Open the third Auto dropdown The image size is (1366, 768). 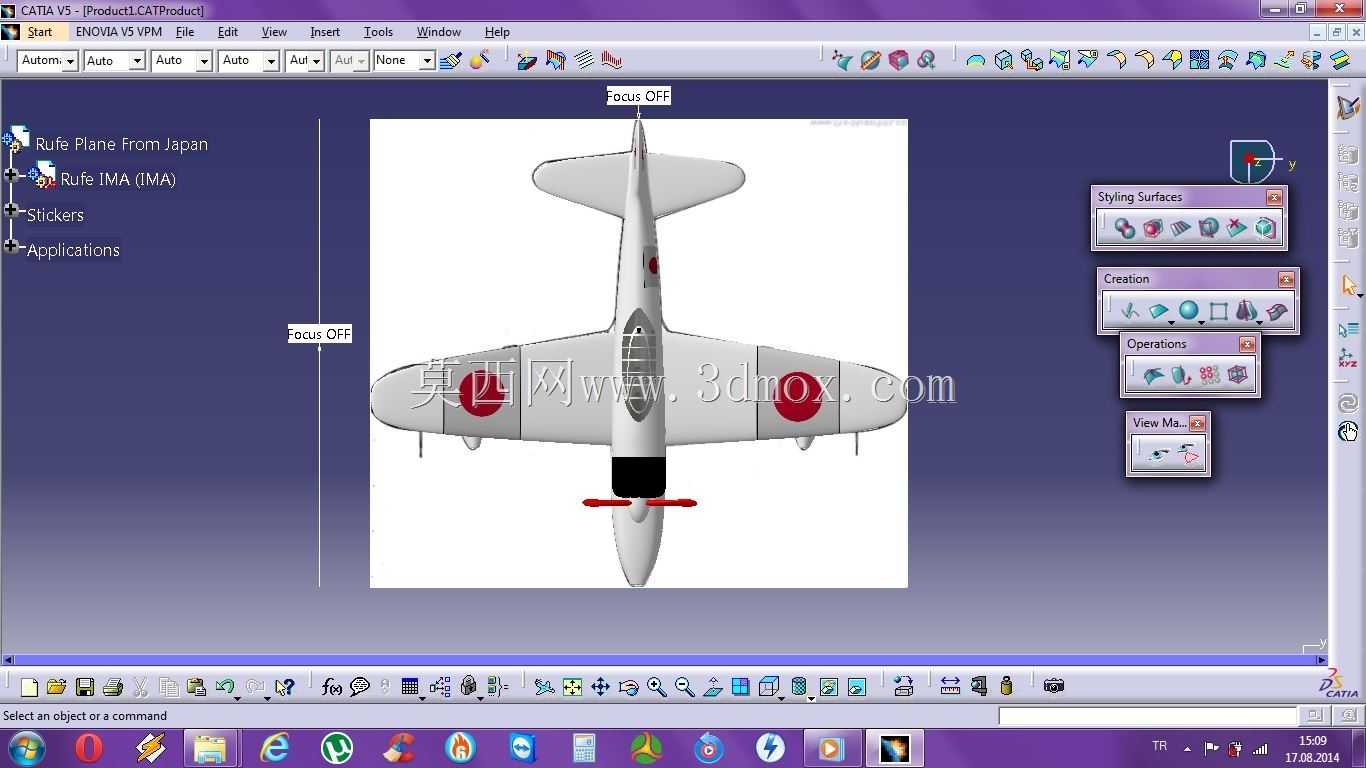click(271, 61)
